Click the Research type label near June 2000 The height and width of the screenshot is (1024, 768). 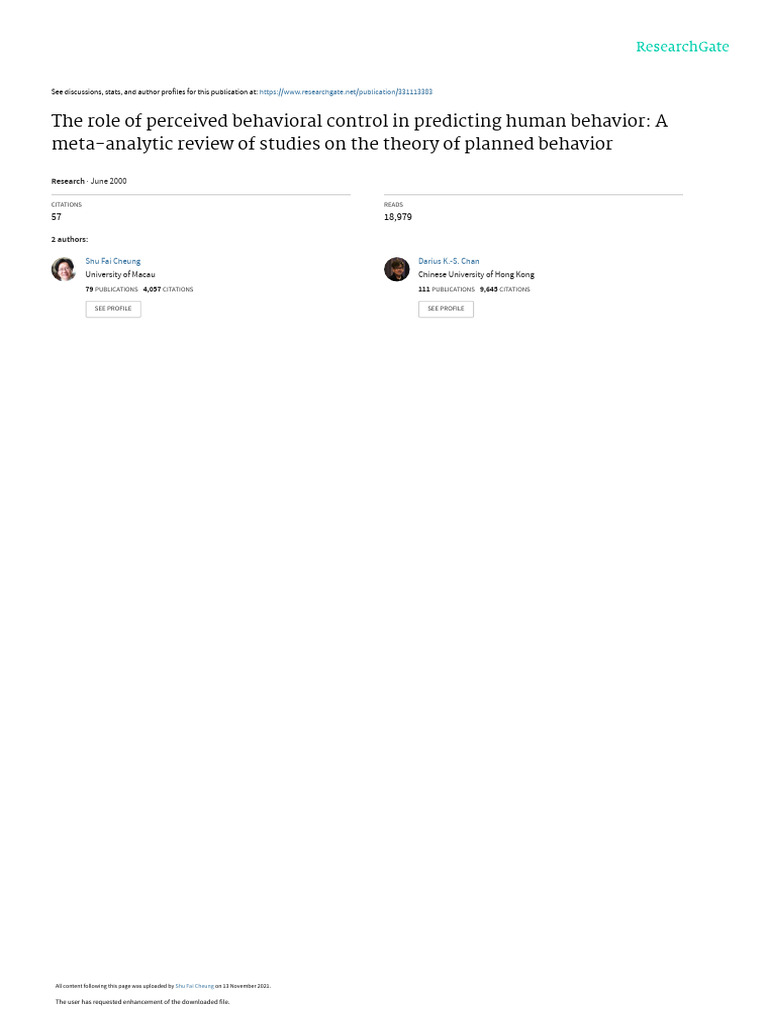pos(68,181)
